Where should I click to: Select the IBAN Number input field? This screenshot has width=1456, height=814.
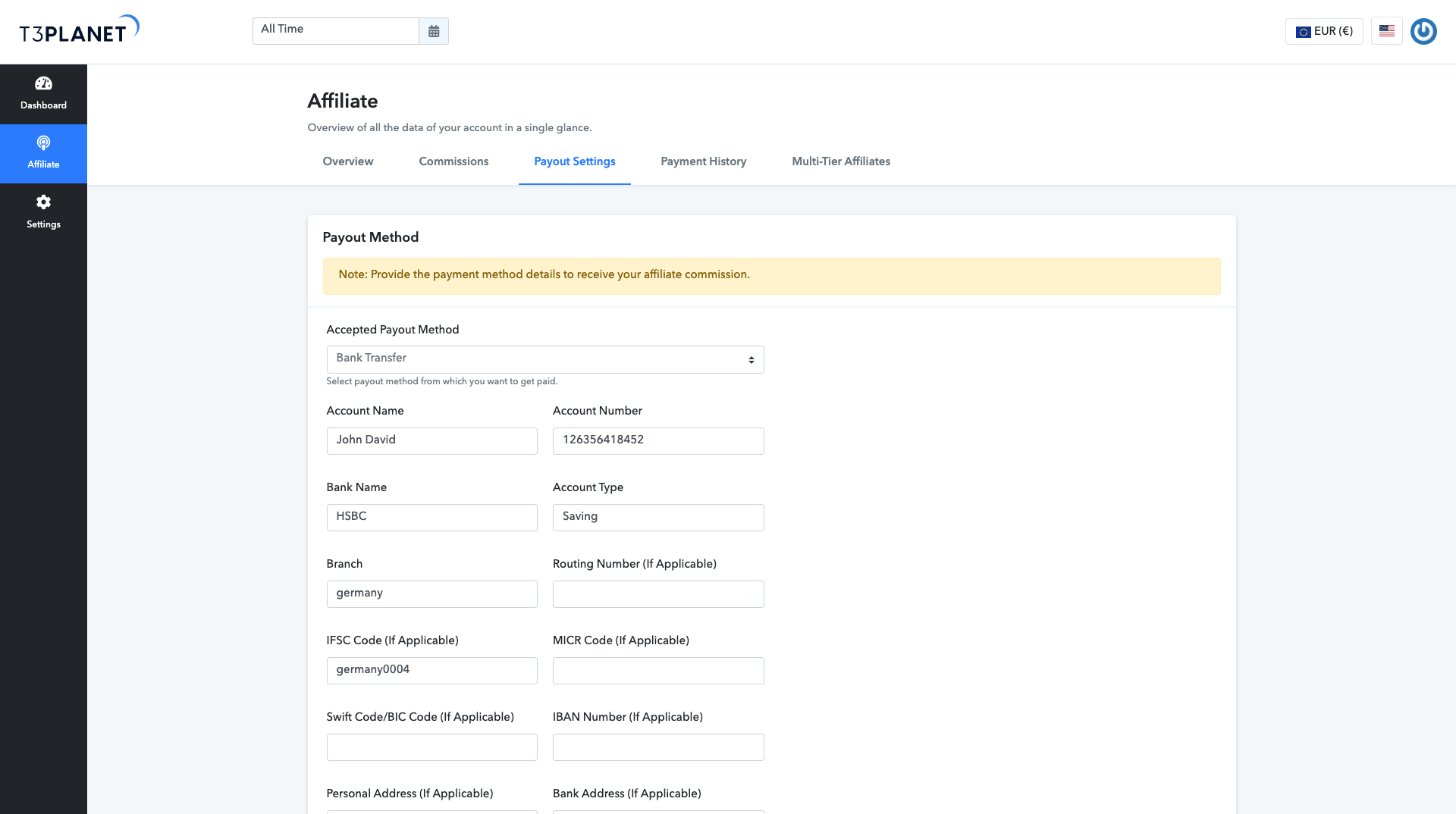[657, 747]
